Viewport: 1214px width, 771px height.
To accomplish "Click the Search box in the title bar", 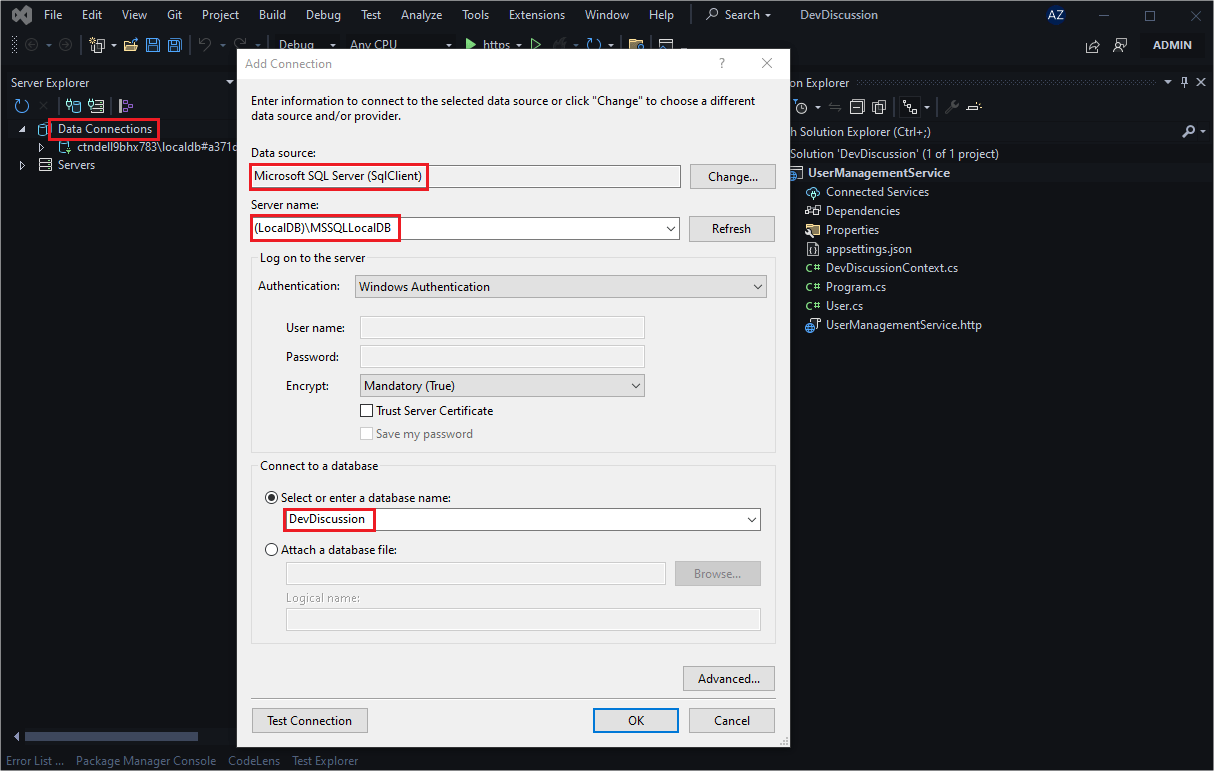I will pyautogui.click(x=739, y=15).
